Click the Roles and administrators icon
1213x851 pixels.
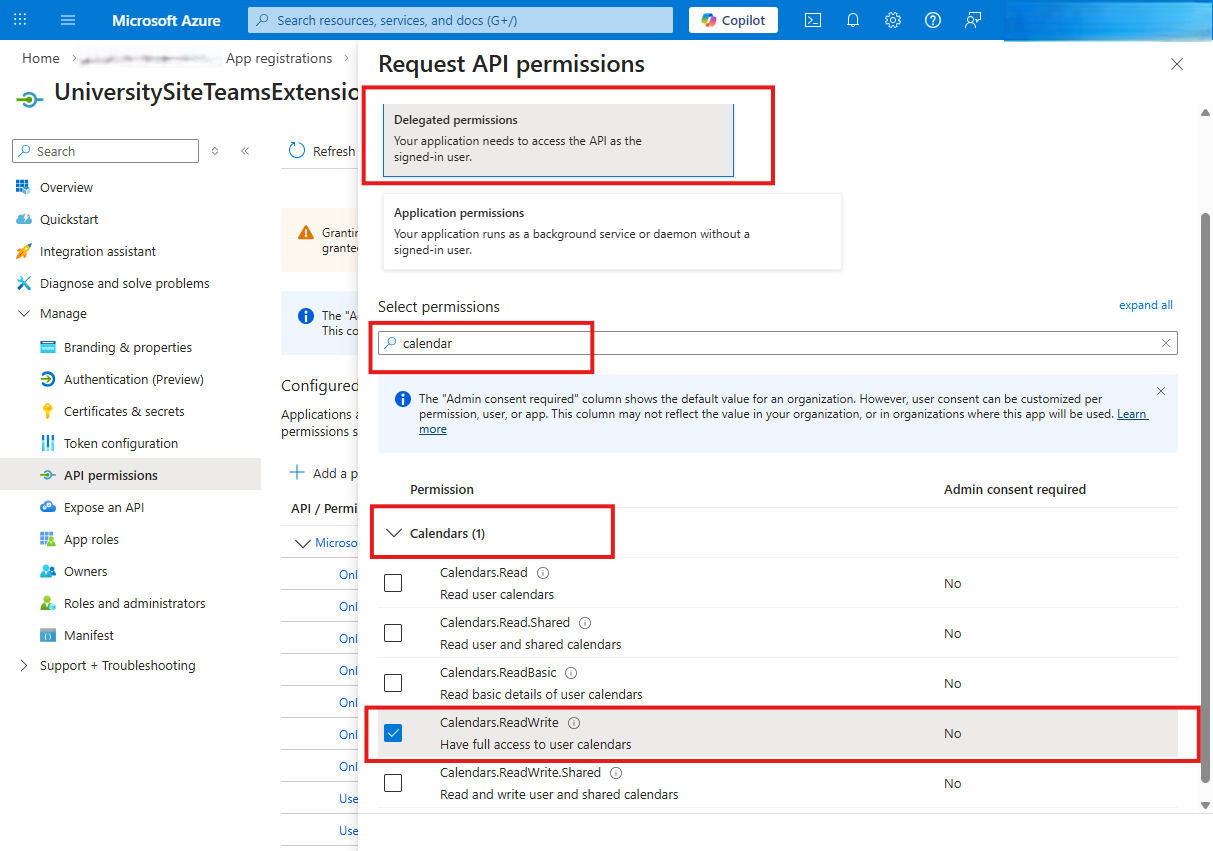coord(47,603)
